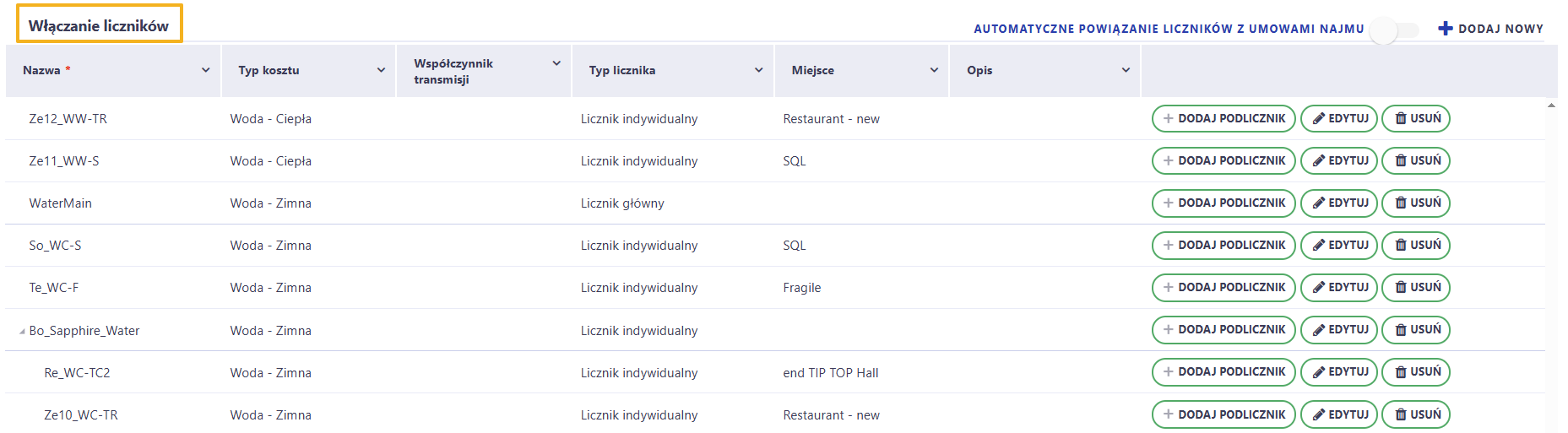
Task: Click trash icon for Re_WC-TC2 row
Action: coord(1401,372)
